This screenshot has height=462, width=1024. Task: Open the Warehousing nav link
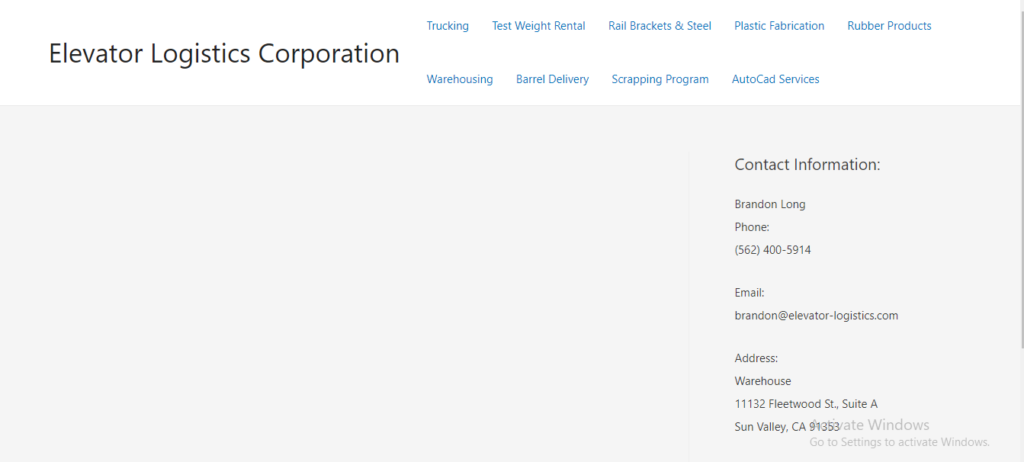tap(460, 79)
